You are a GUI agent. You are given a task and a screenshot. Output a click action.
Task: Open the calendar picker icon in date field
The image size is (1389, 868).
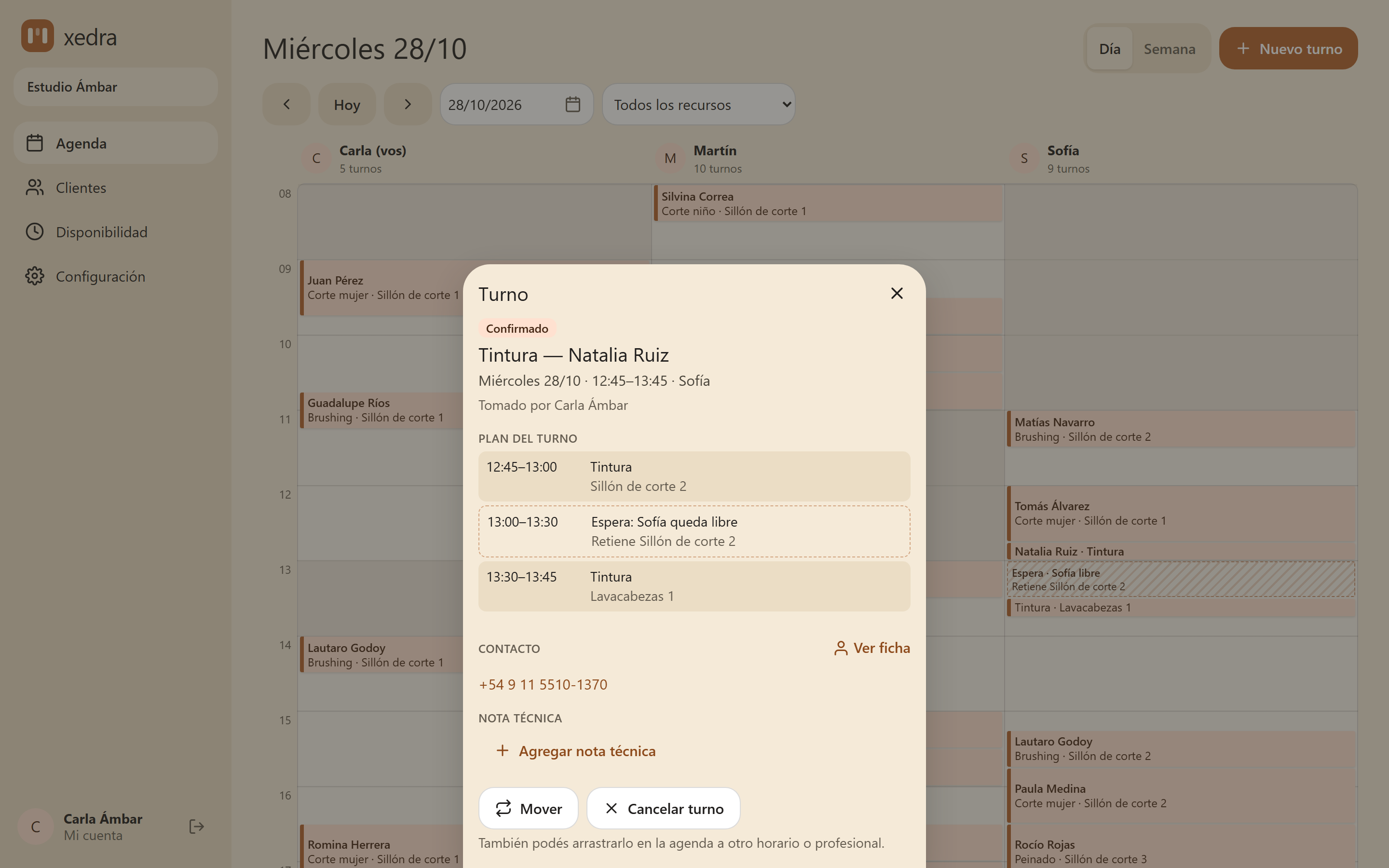(x=572, y=105)
